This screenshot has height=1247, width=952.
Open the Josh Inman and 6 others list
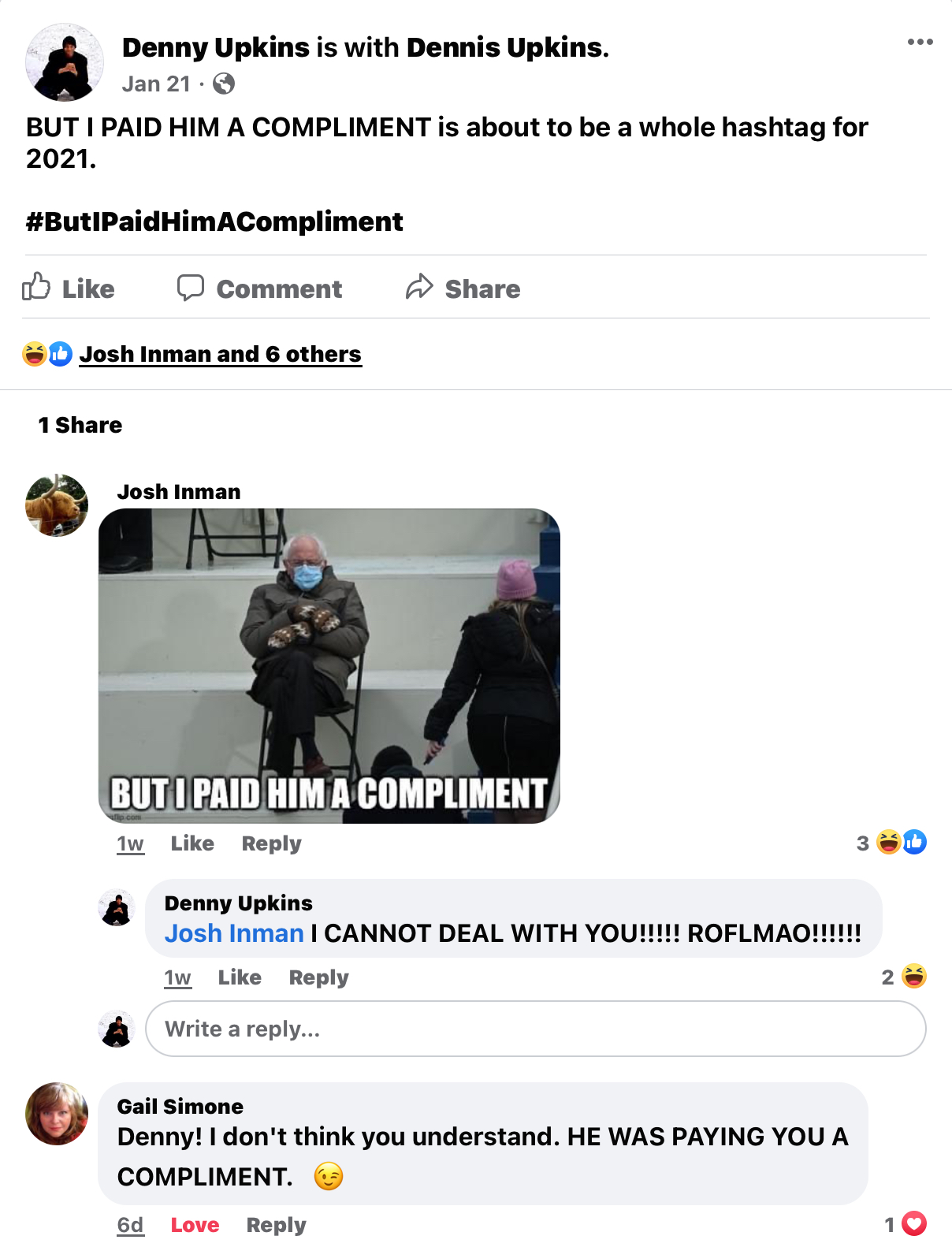(220, 354)
